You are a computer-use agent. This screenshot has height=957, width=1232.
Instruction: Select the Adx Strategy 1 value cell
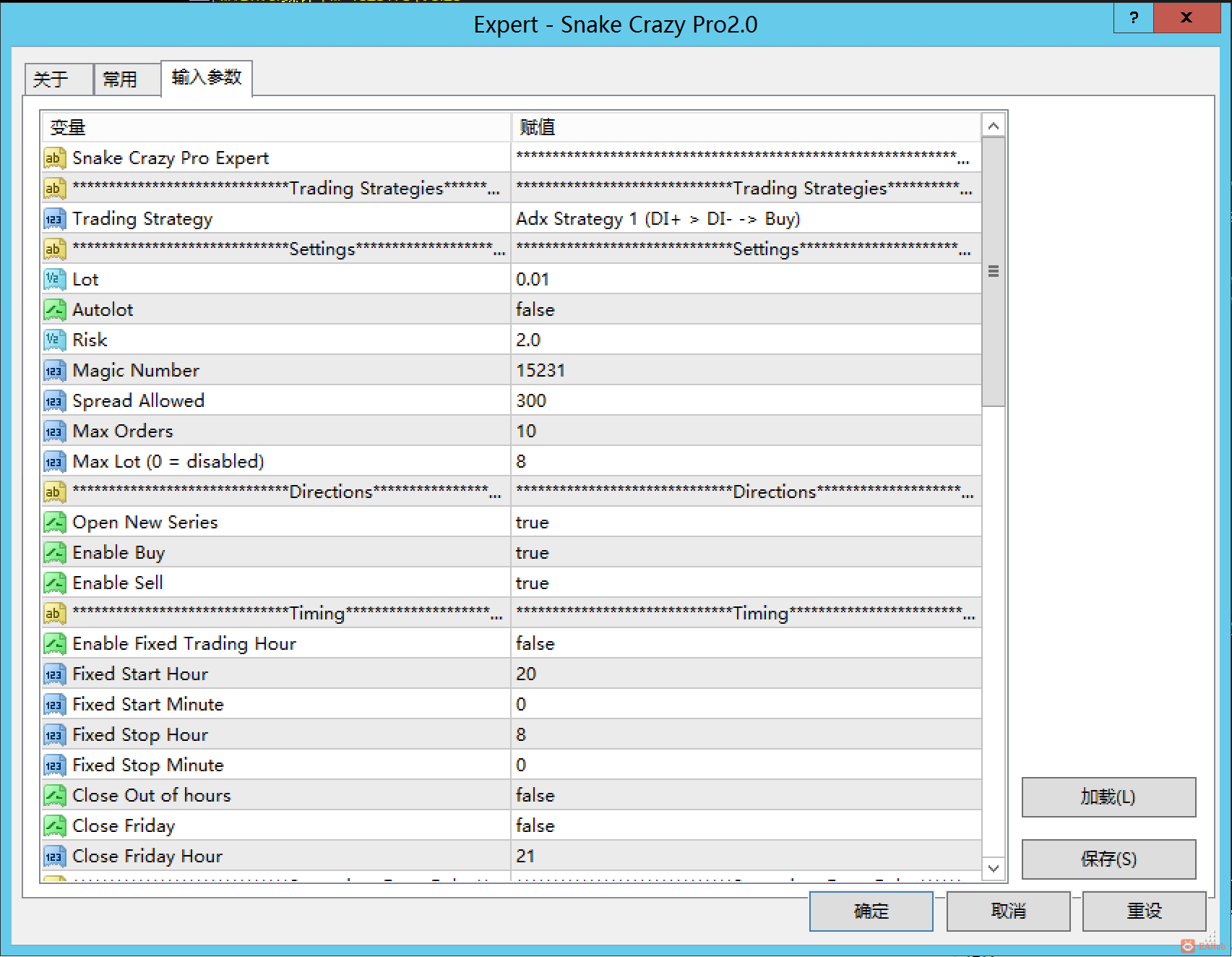coord(746,219)
